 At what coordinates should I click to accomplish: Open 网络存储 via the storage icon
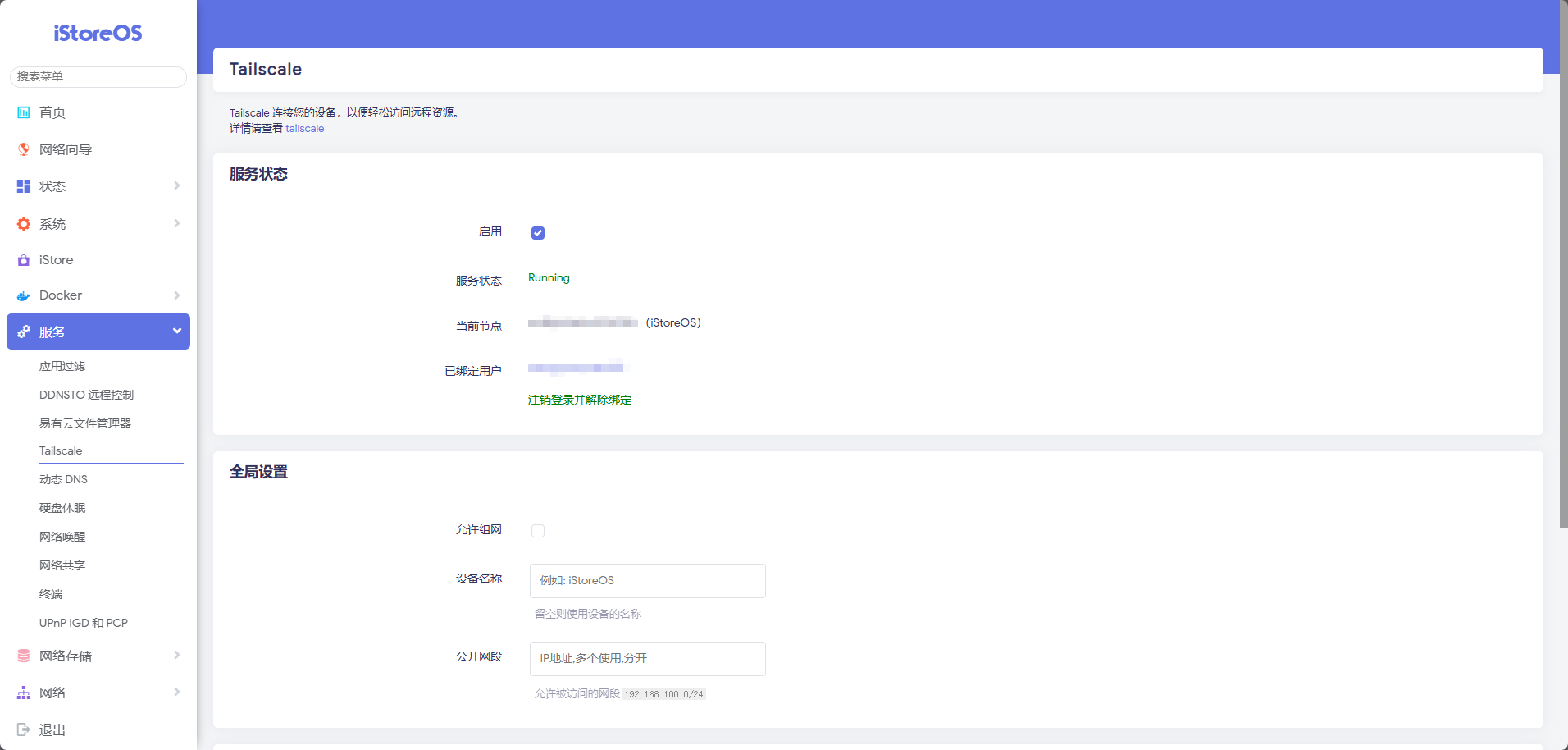coord(23,656)
